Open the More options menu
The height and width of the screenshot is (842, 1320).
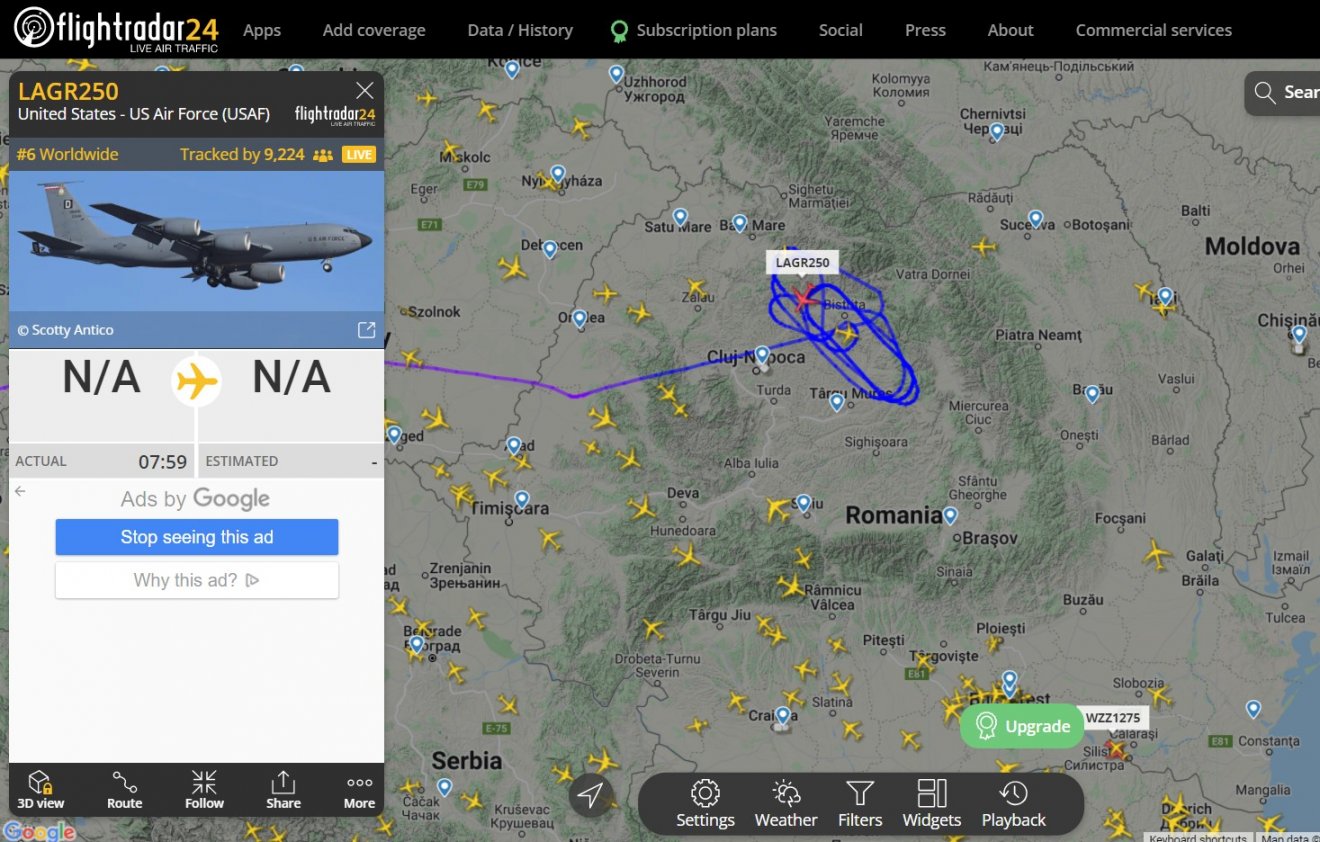pos(359,790)
